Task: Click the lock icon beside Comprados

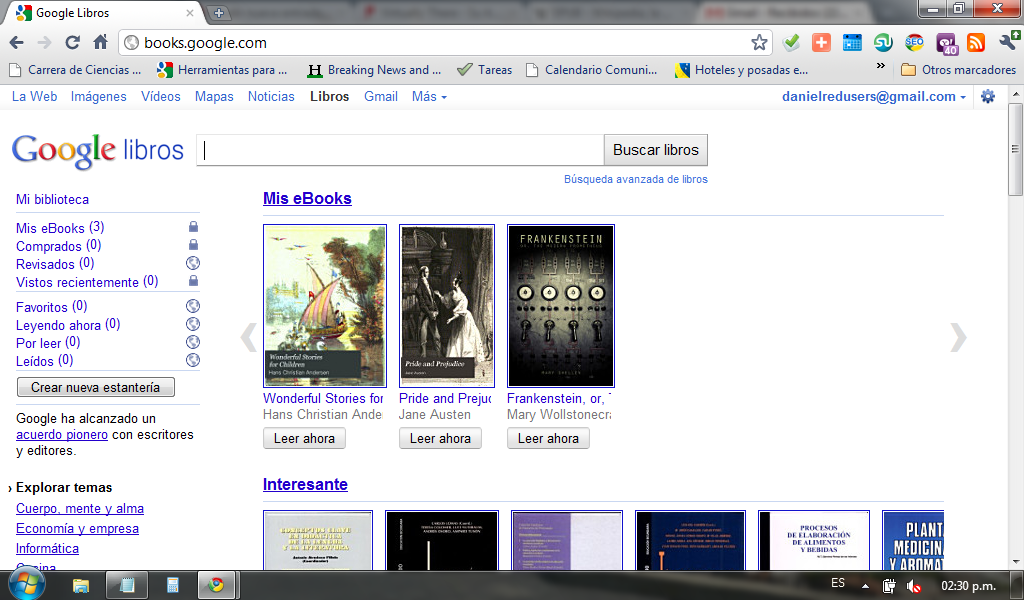Action: [193, 244]
